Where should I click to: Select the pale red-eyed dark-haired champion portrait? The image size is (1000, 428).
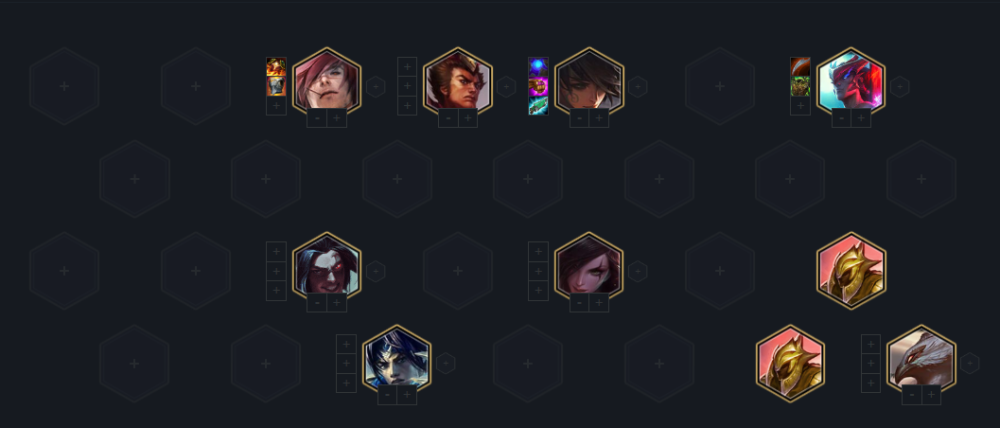pos(327,270)
